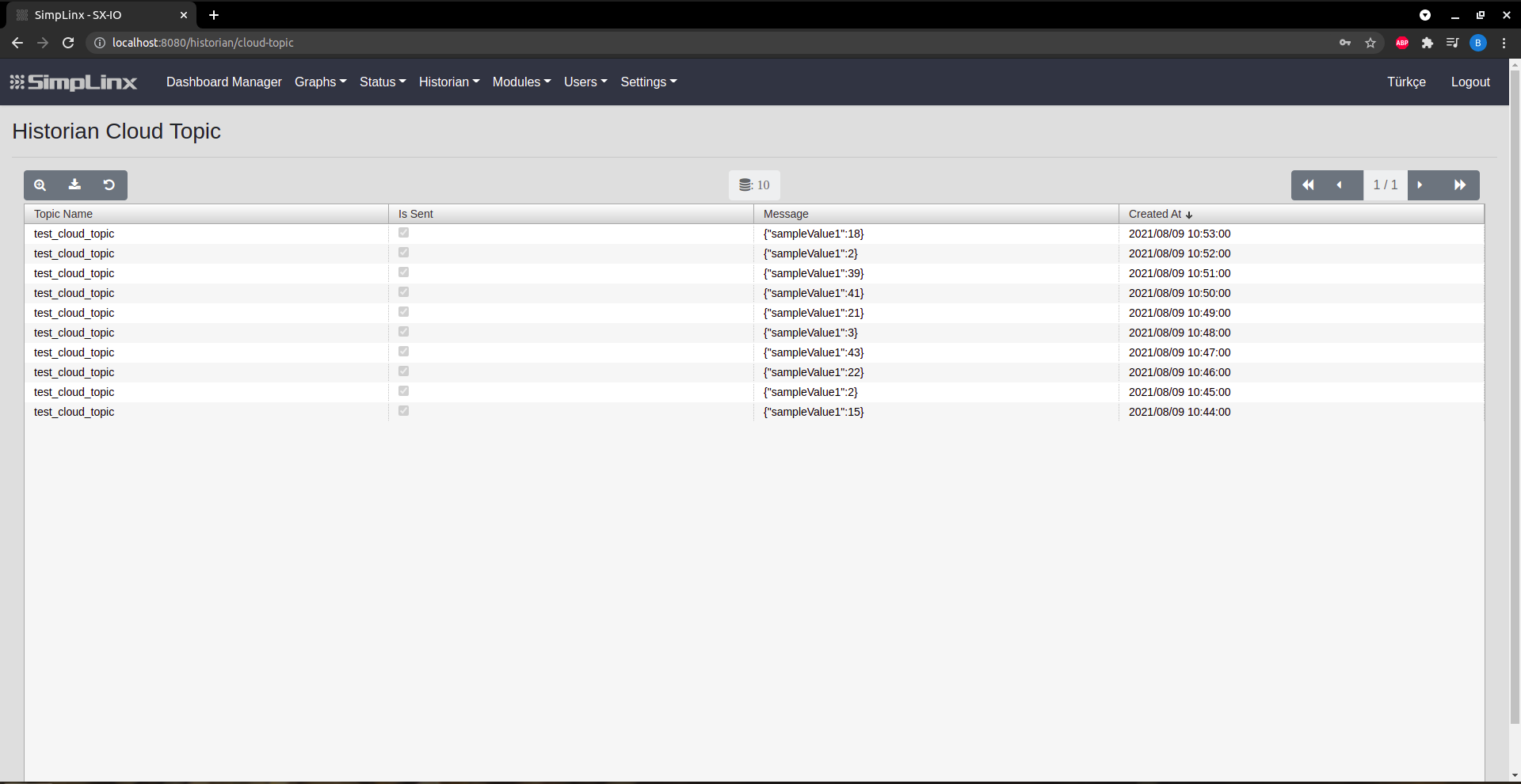
Task: Toggle Is Sent checkbox for 10:47:00 row
Action: tap(404, 352)
